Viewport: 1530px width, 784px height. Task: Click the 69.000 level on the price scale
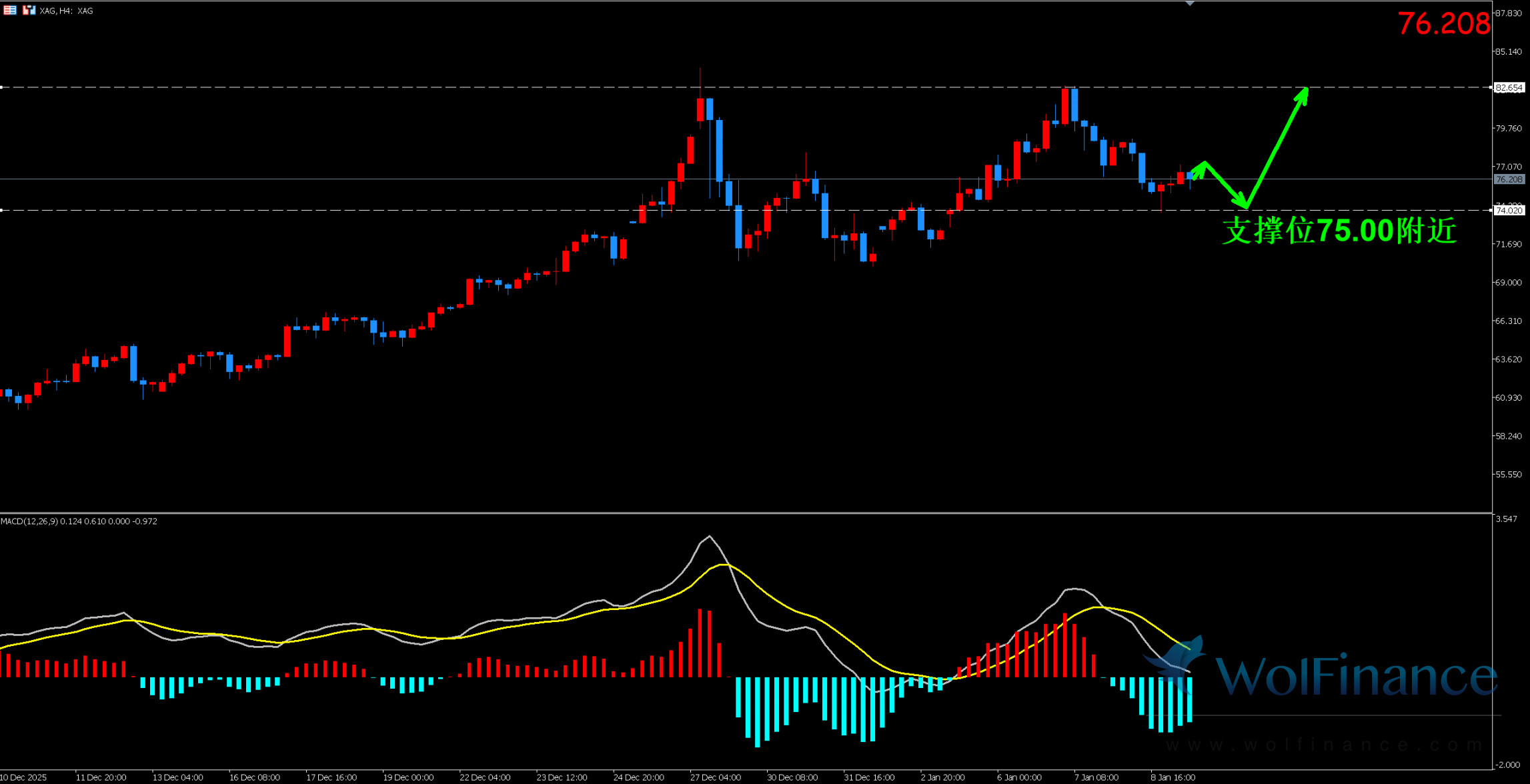click(x=1509, y=283)
